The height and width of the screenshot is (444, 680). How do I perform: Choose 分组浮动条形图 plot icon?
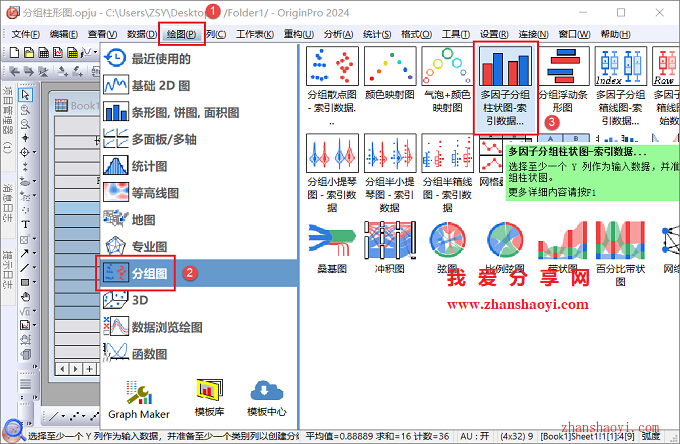(563, 66)
